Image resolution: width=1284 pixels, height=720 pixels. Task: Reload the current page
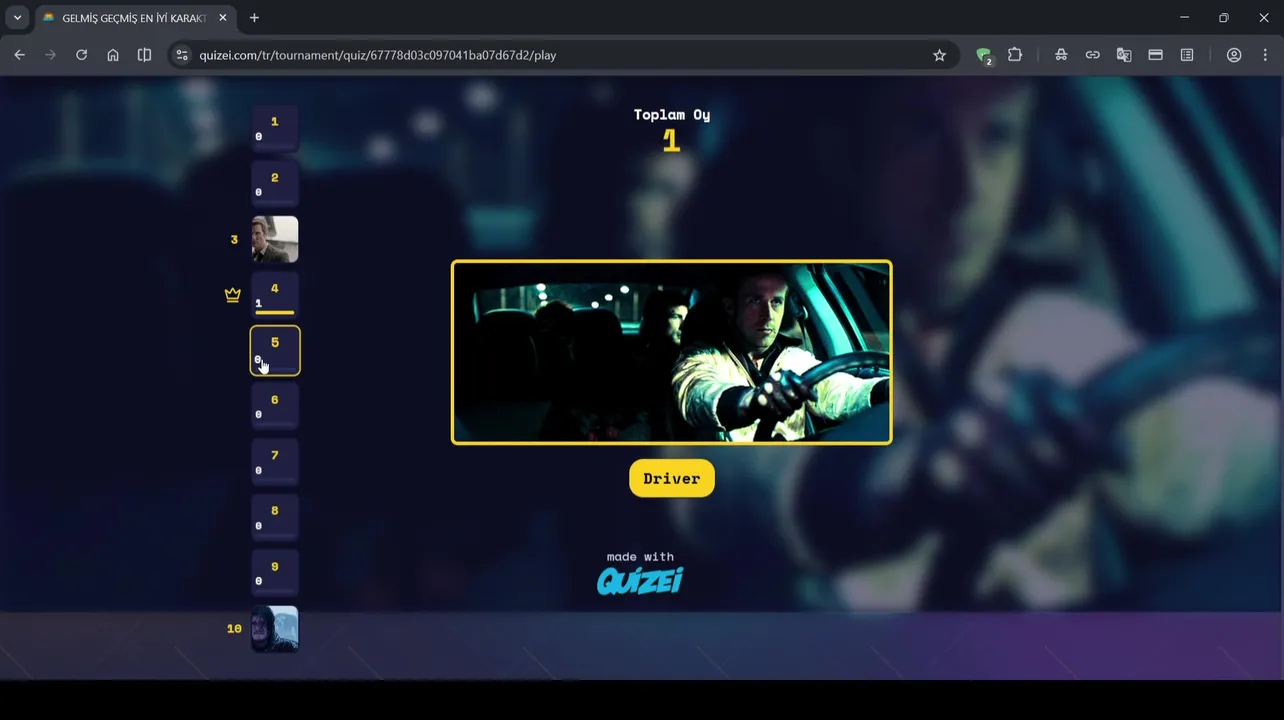81,55
